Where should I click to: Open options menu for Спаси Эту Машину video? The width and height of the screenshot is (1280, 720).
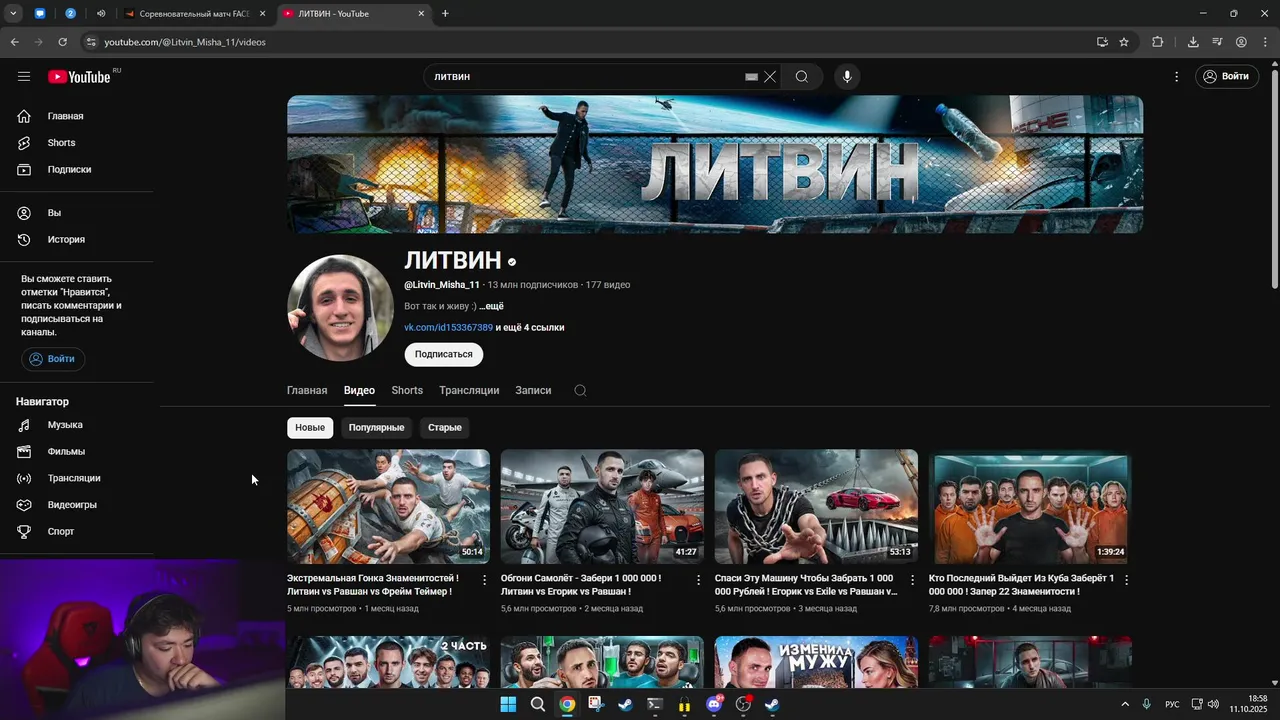click(x=912, y=580)
